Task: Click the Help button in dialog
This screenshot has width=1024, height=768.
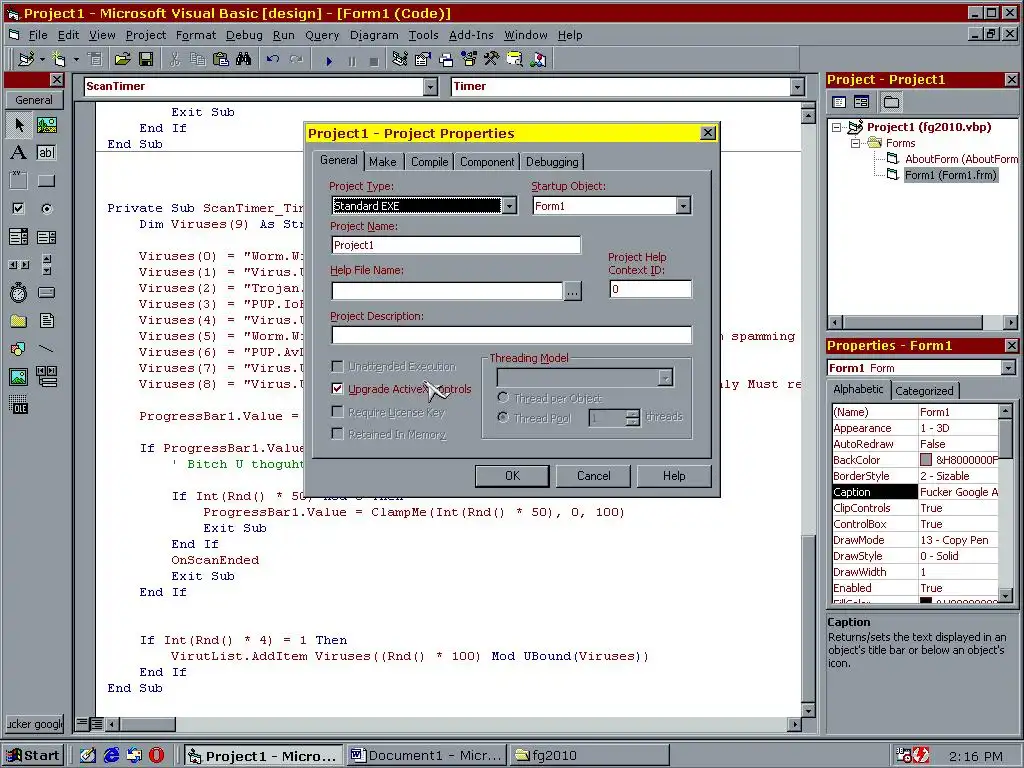Action: [674, 476]
